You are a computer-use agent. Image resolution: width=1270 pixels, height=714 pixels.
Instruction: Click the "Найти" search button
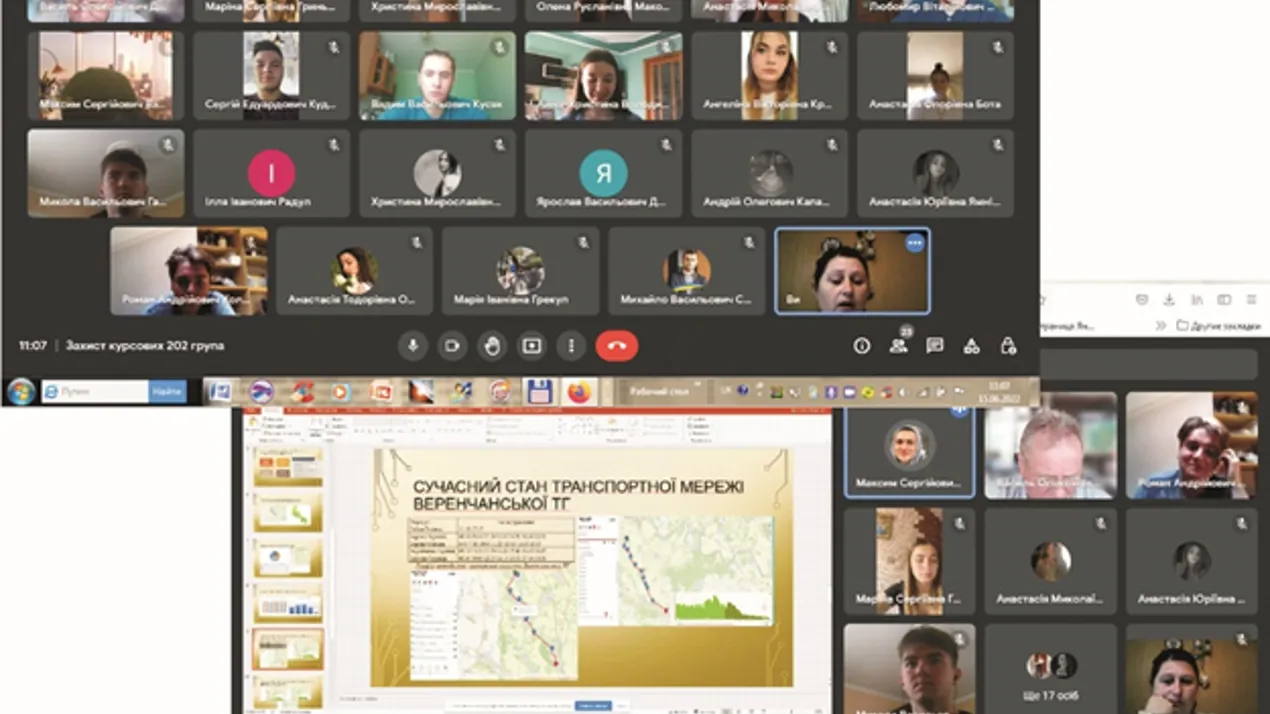click(167, 392)
